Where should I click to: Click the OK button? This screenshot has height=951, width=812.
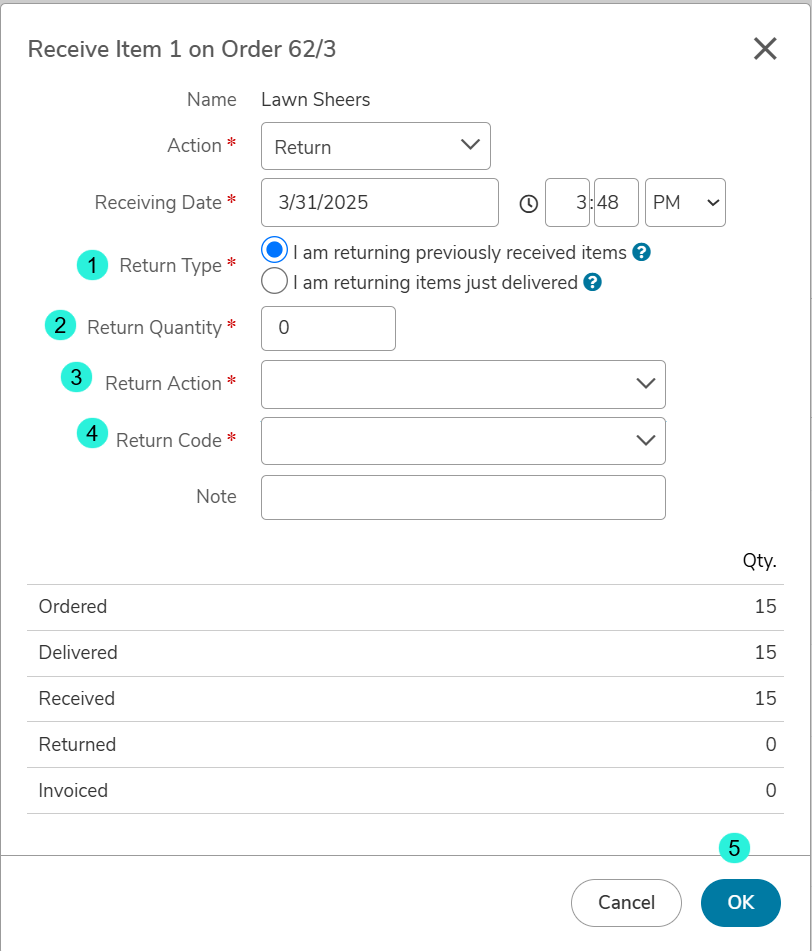(x=741, y=903)
